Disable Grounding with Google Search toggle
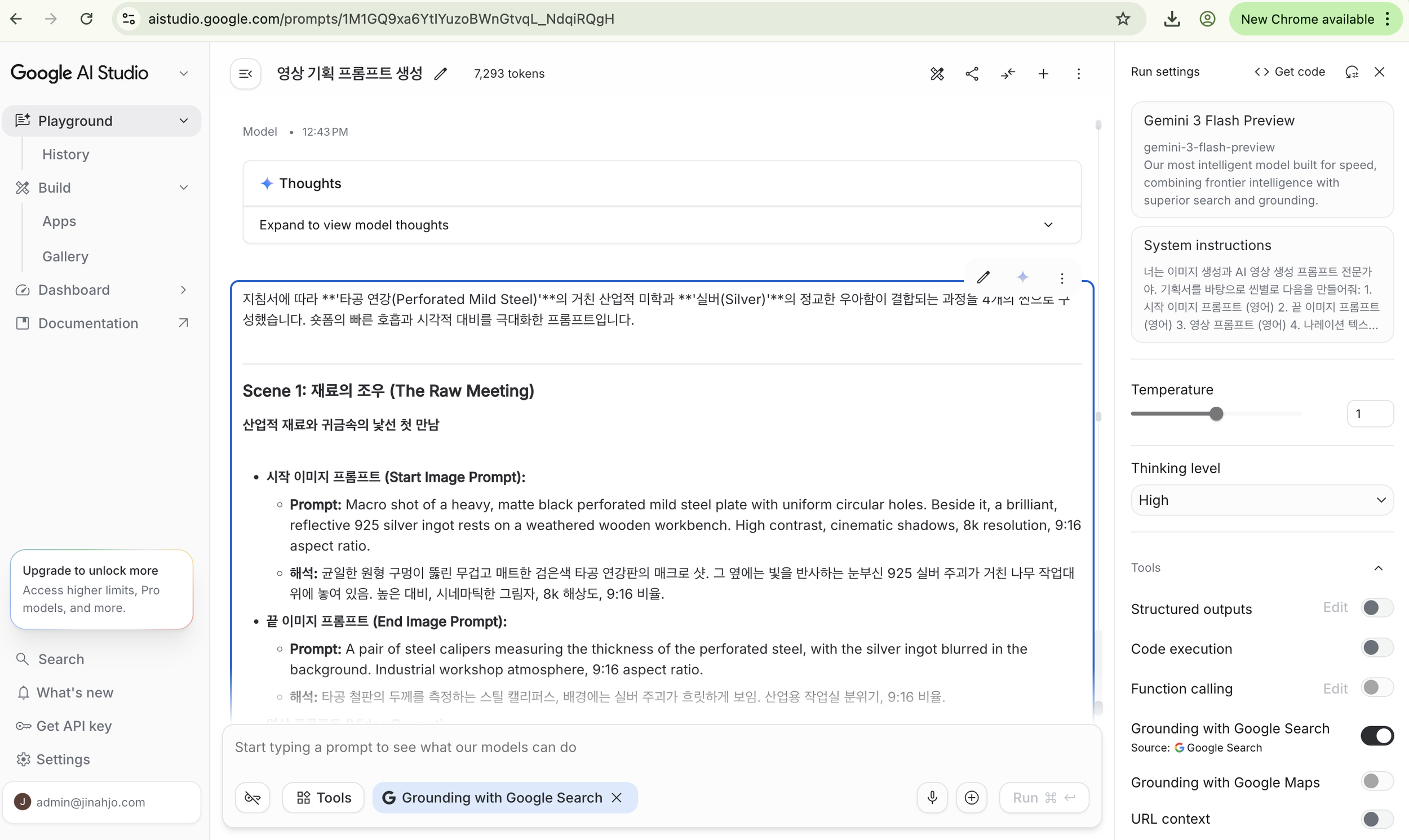Screen dimensions: 1409x840 [1377, 736]
